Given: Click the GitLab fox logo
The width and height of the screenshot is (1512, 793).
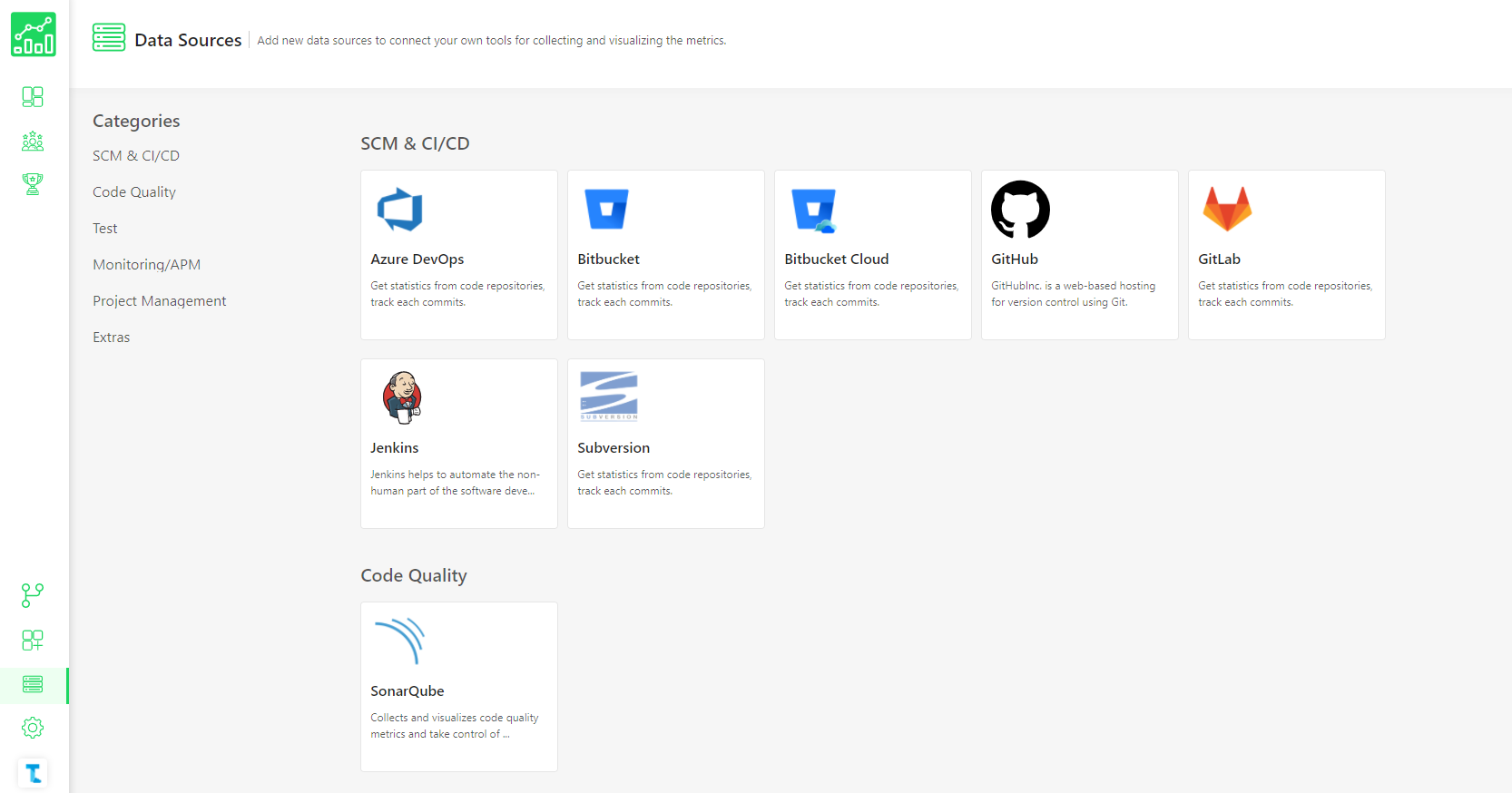Looking at the screenshot, I should click(1227, 209).
